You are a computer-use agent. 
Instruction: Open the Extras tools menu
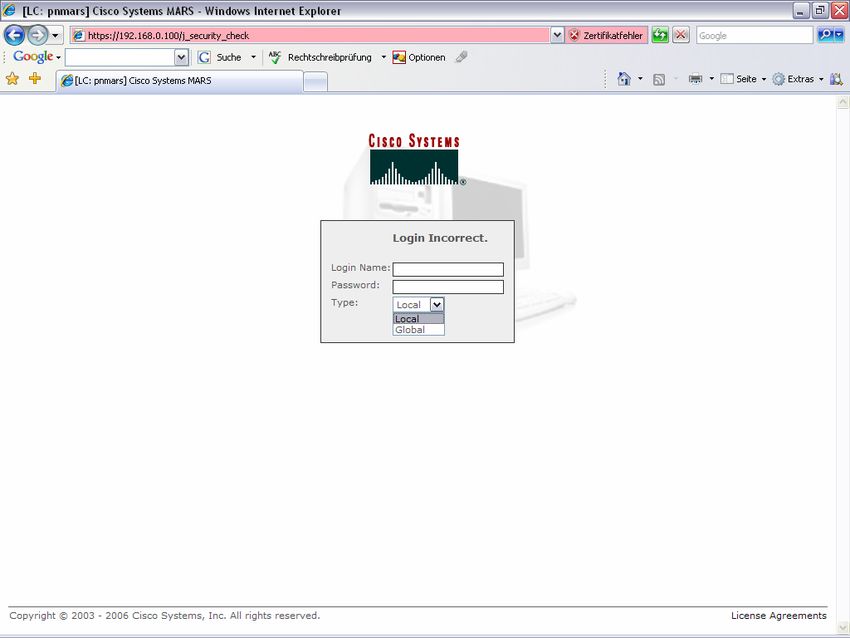click(x=797, y=79)
